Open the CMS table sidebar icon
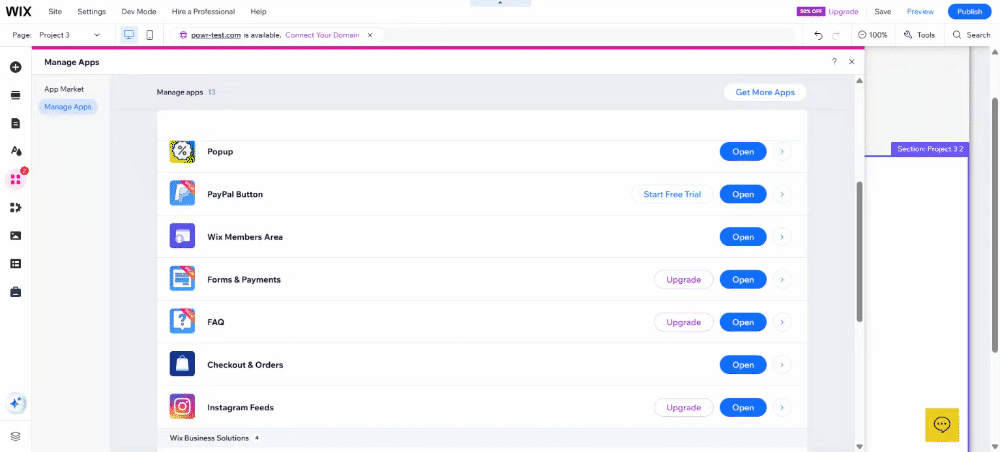The width and height of the screenshot is (1000, 452). tap(15, 263)
